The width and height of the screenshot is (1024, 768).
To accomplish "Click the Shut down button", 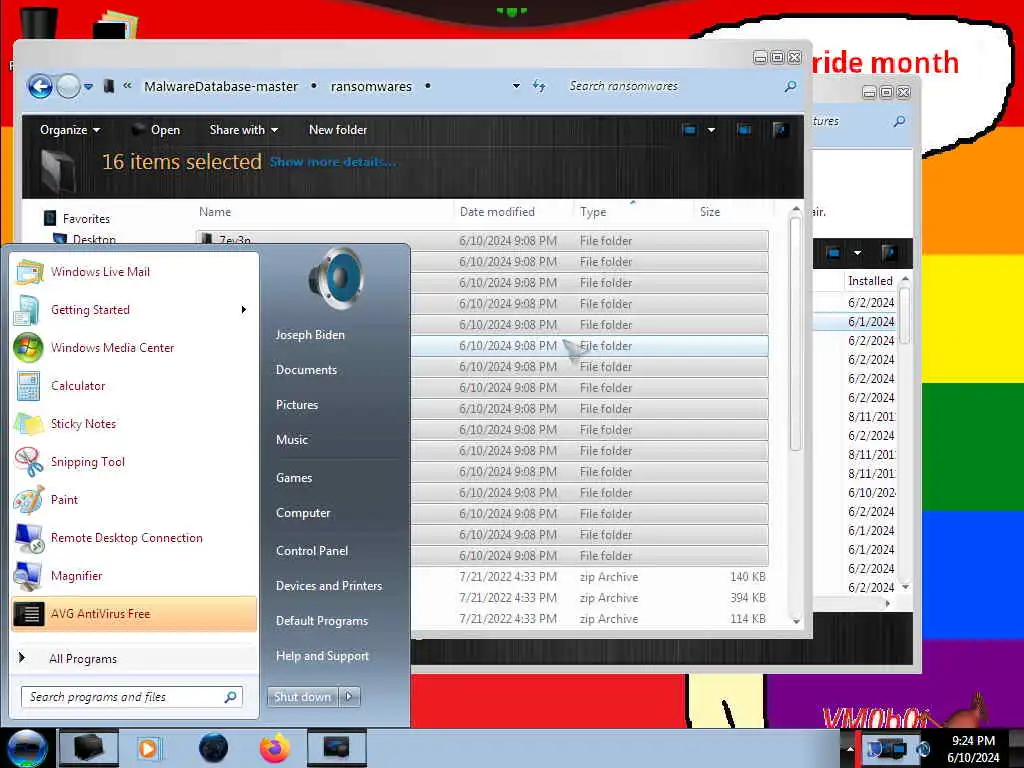I will point(303,697).
